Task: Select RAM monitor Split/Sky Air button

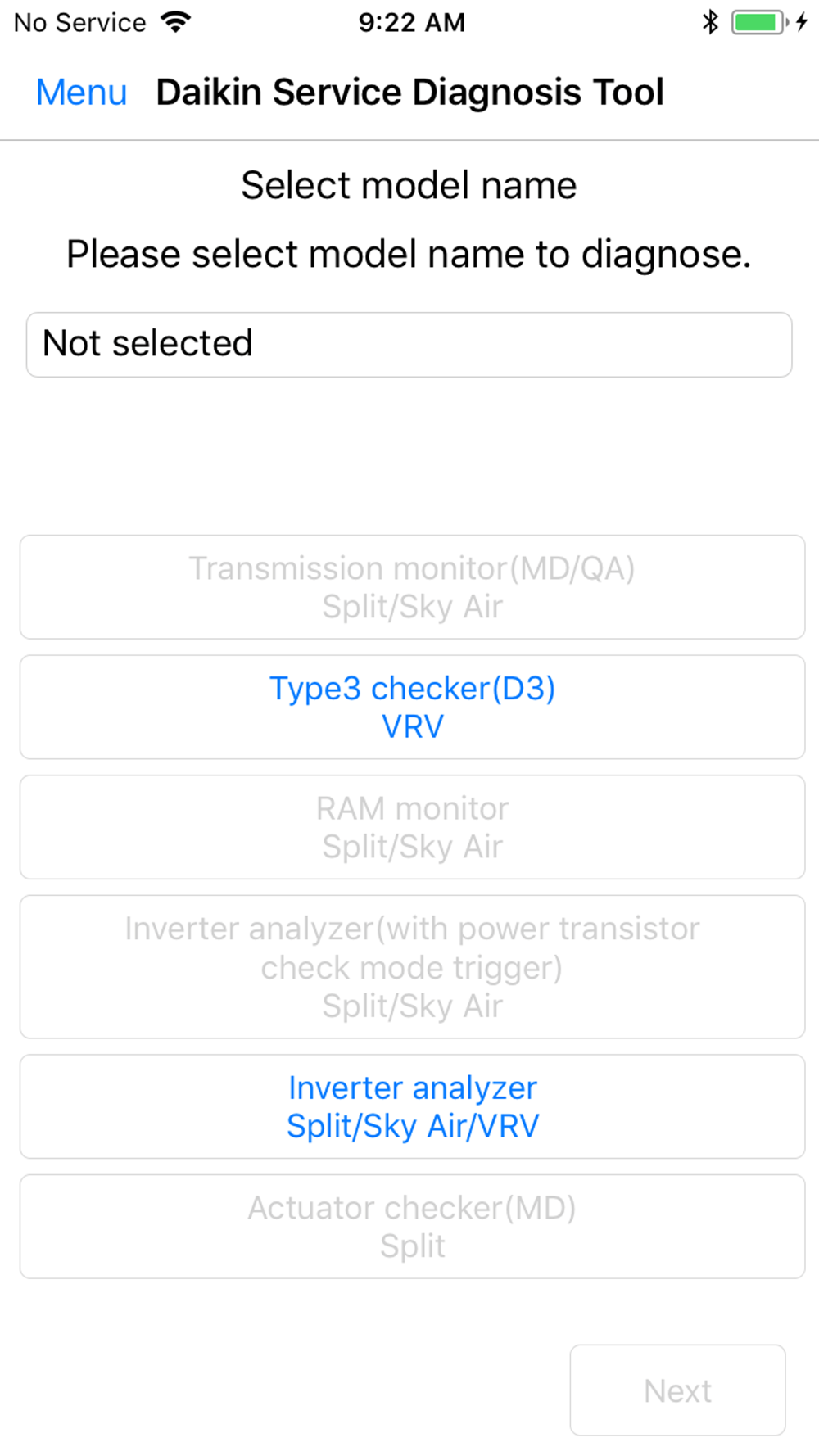Action: click(x=412, y=827)
